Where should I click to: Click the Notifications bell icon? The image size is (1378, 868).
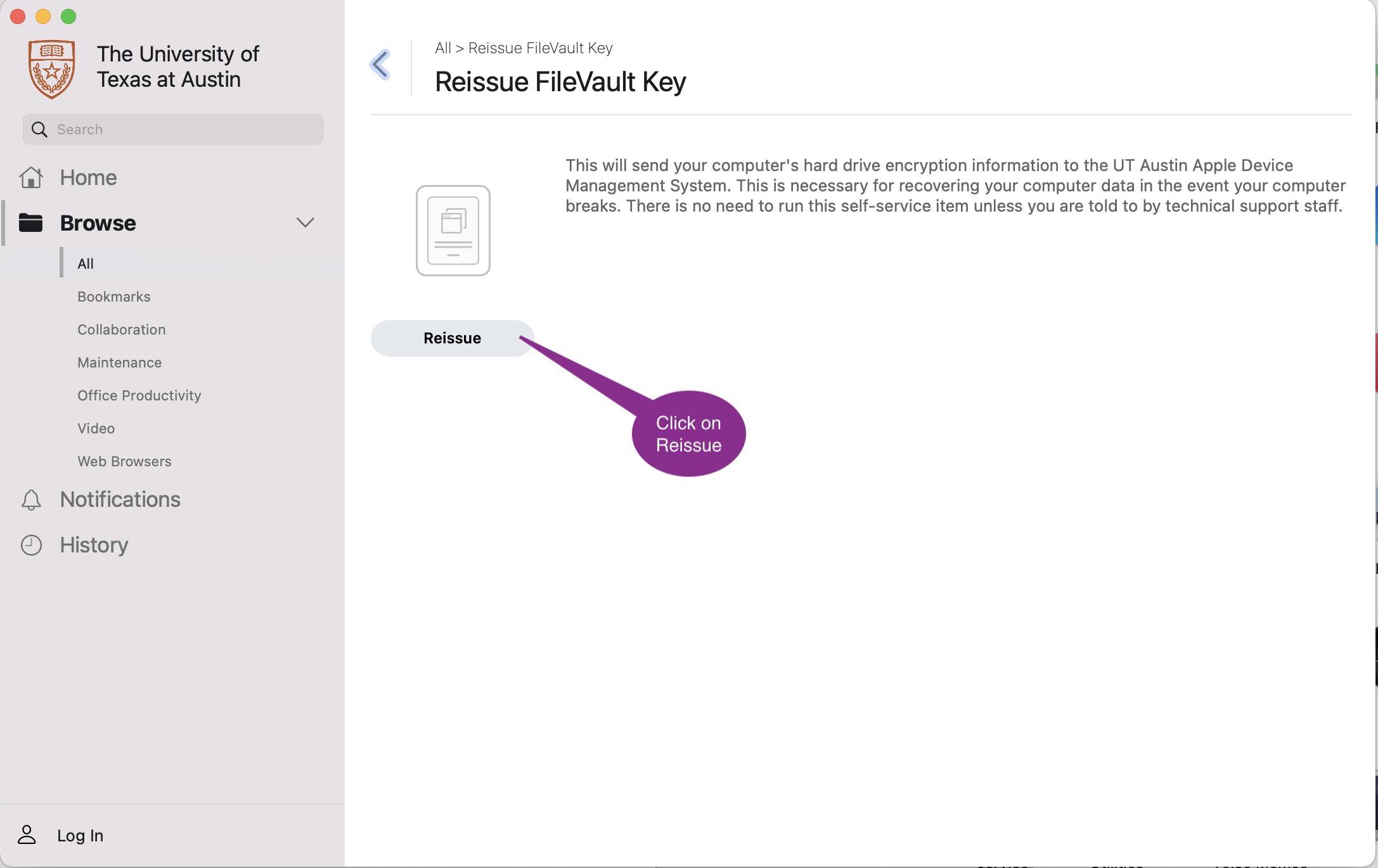(x=31, y=500)
